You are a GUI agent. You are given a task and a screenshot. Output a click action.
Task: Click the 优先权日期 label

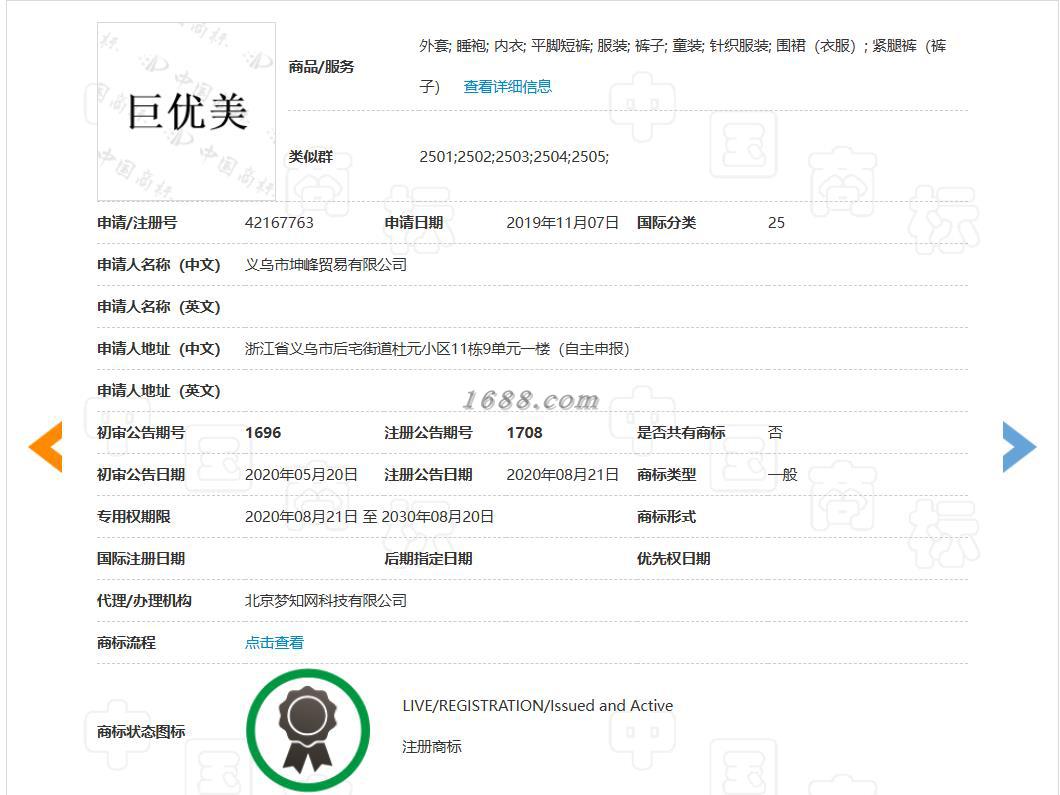tap(673, 558)
